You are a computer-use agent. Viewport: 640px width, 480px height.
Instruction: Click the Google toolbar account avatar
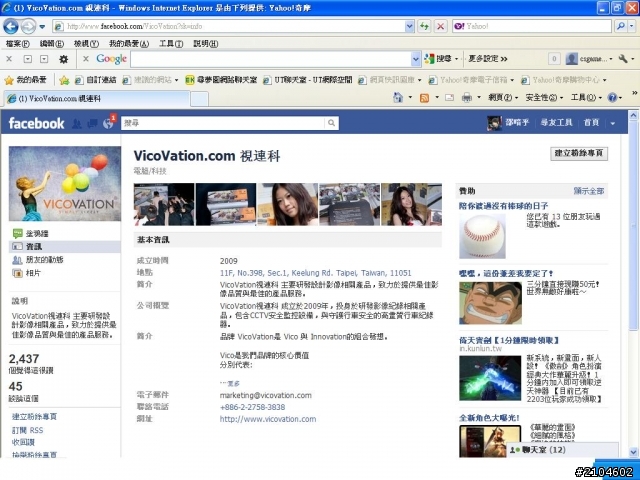click(571, 59)
